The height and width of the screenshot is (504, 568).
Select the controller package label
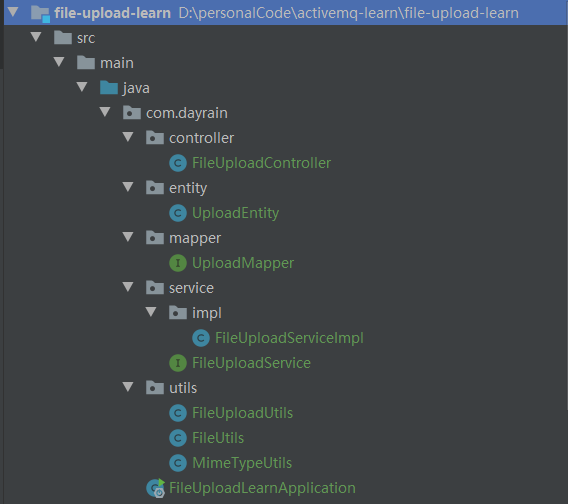click(201, 138)
